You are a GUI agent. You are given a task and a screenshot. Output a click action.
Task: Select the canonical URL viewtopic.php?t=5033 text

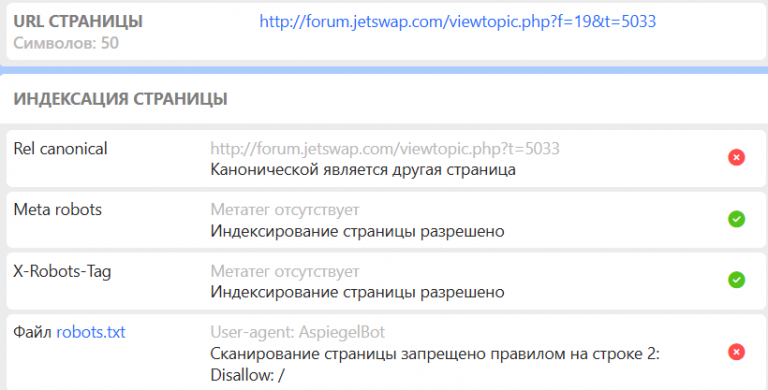[x=385, y=148]
